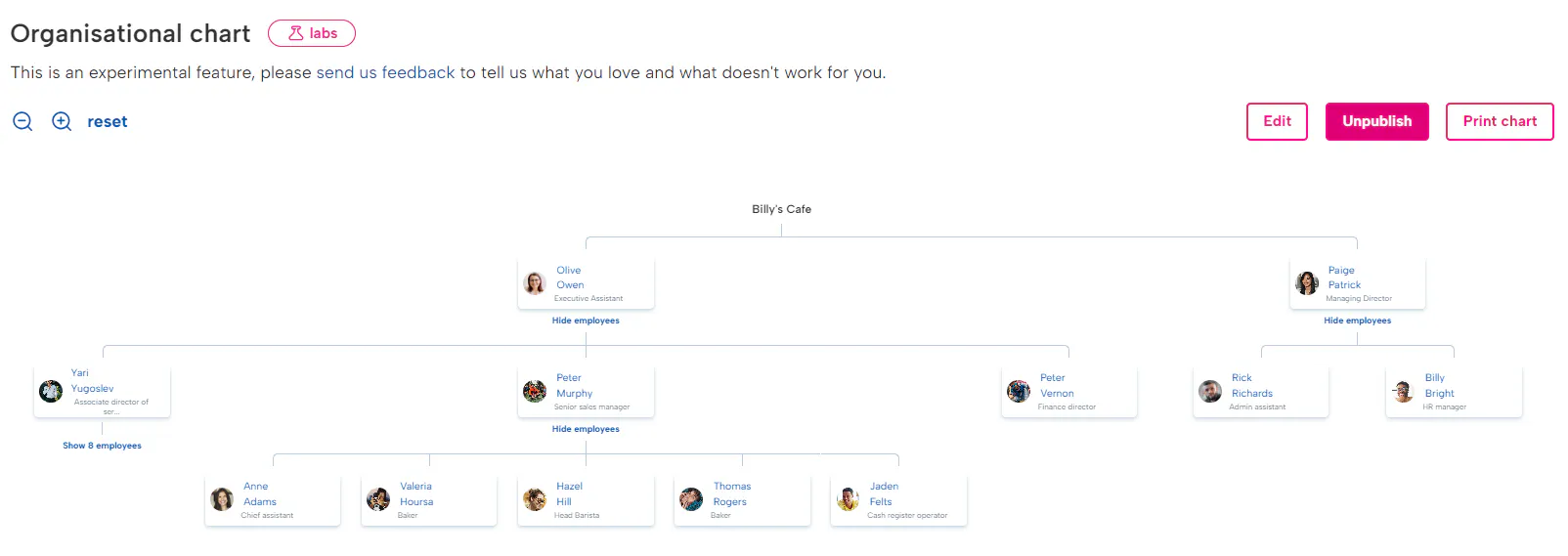Reset the chart zoom level
The width and height of the screenshot is (1568, 556).
pos(108,121)
